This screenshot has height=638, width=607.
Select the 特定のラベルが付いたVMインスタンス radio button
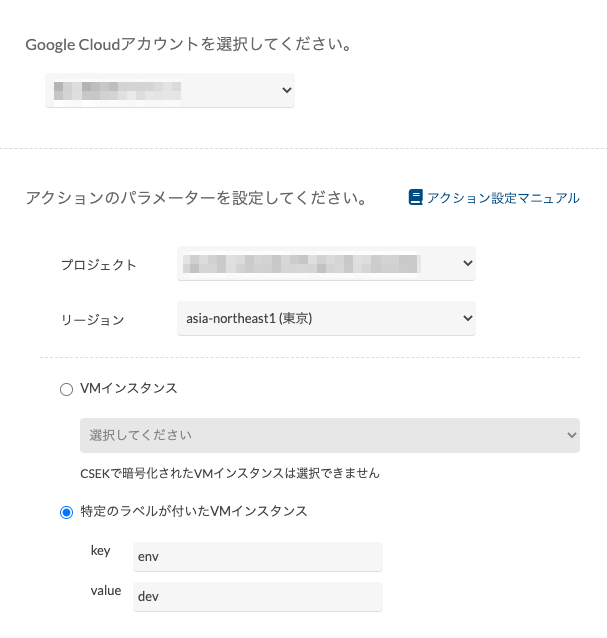tap(67, 512)
